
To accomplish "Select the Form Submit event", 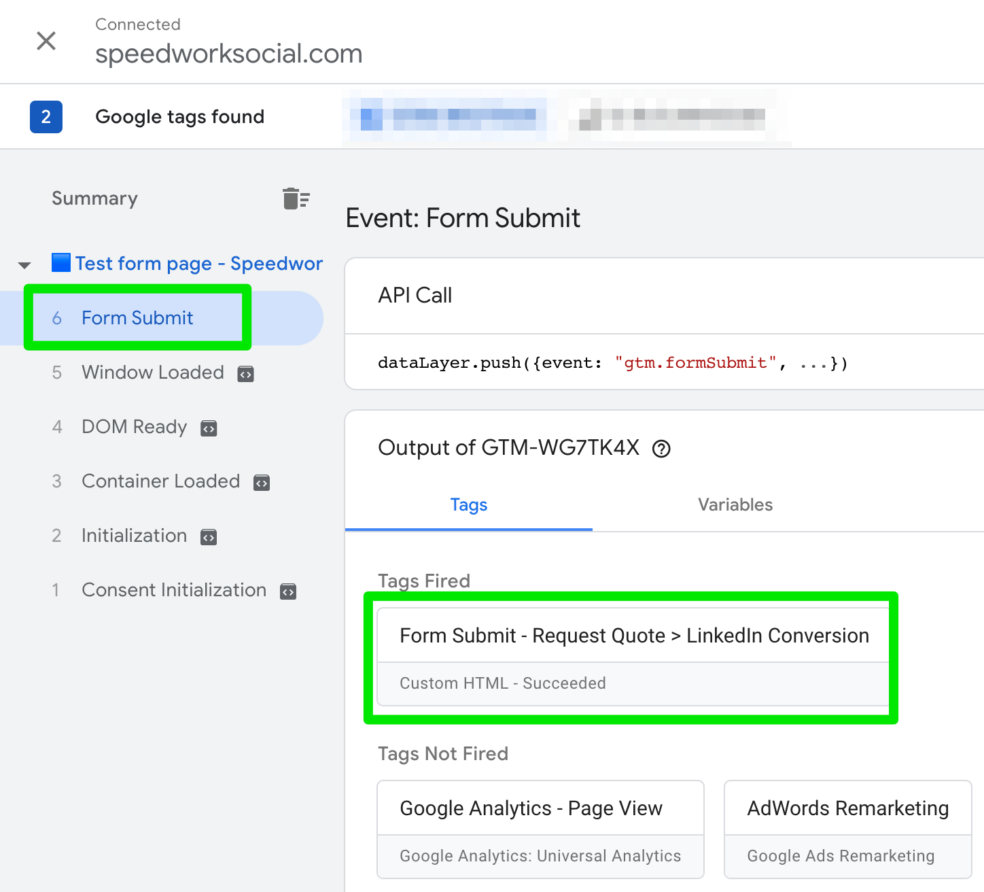I will coord(137,318).
